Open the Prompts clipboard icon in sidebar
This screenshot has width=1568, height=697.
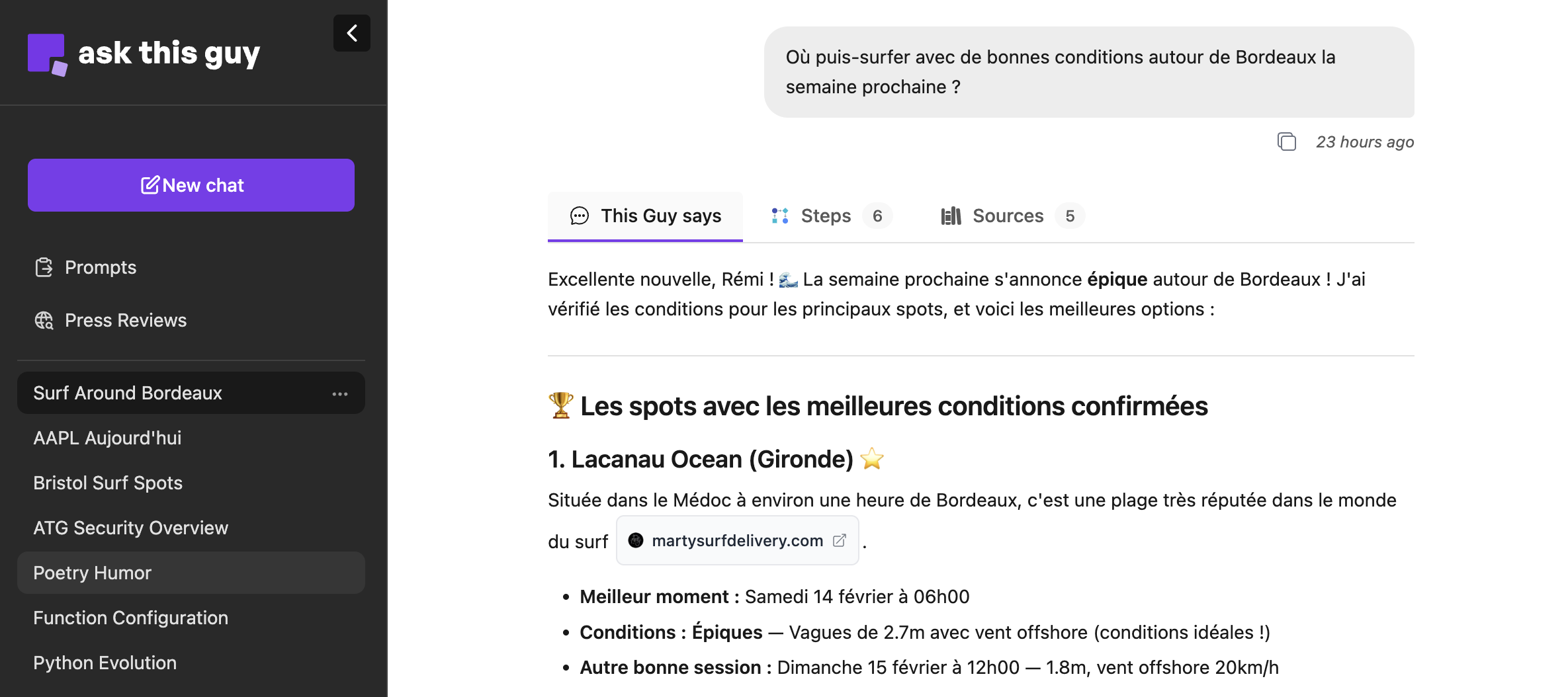[44, 267]
